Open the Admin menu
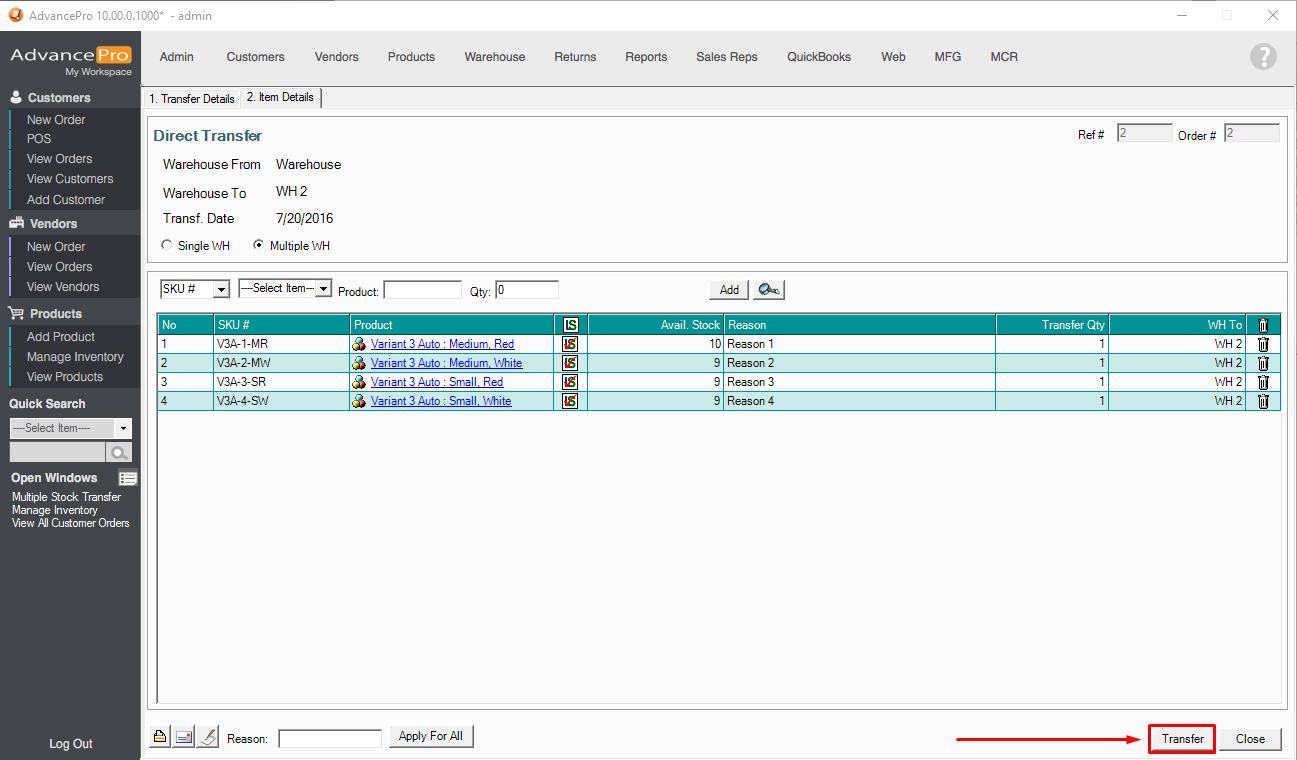This screenshot has width=1297, height=760. pos(177,57)
